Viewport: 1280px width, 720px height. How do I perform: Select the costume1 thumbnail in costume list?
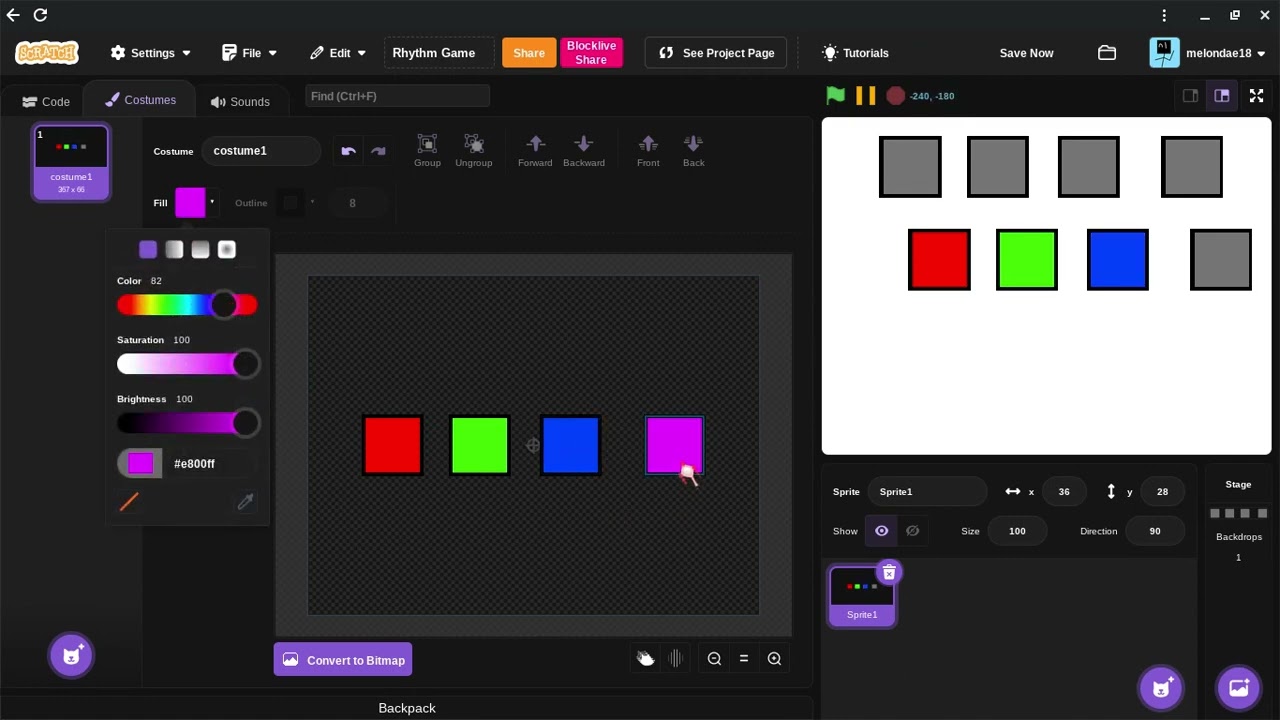tap(71, 162)
